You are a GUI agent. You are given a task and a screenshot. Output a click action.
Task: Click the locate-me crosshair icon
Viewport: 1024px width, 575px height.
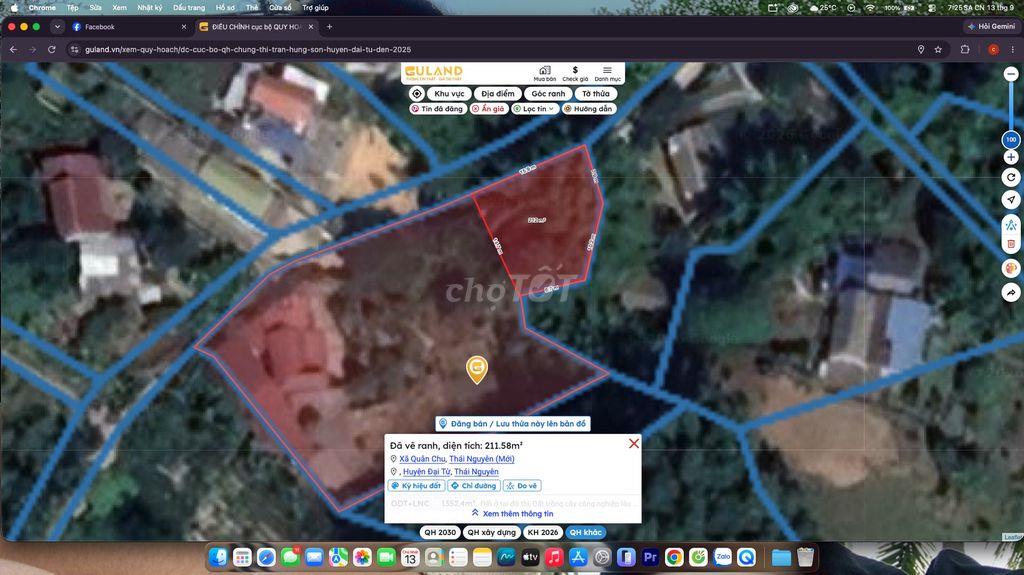(x=417, y=93)
